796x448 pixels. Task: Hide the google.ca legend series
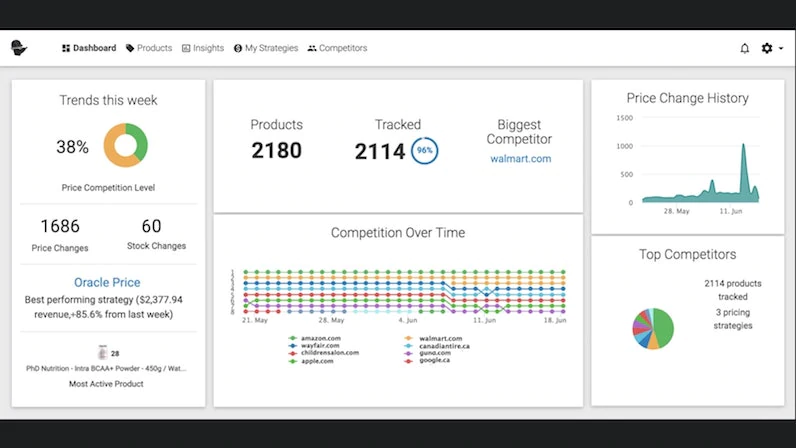click(427, 360)
